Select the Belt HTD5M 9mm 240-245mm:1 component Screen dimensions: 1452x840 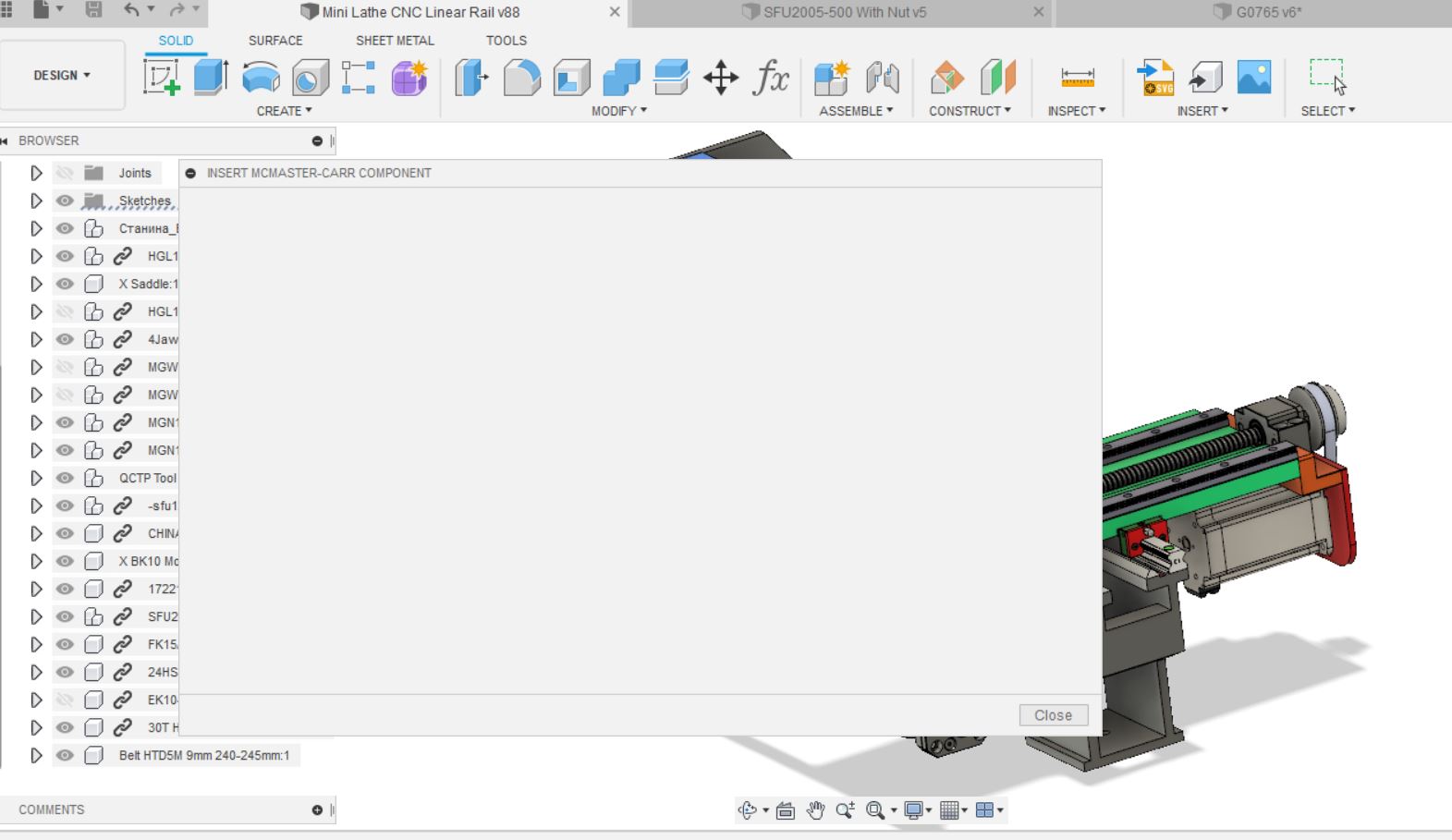point(204,755)
